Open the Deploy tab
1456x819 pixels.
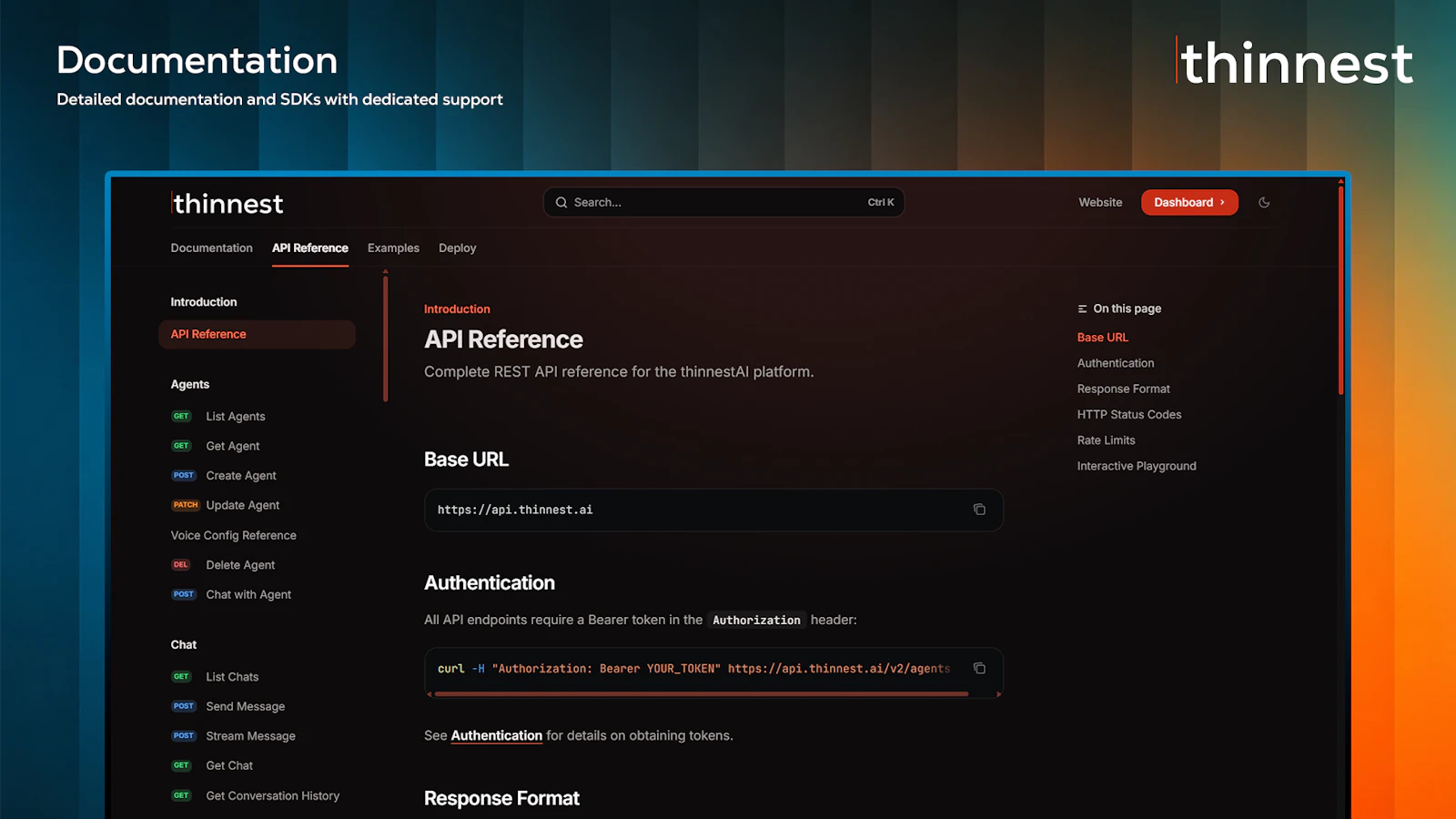457,248
